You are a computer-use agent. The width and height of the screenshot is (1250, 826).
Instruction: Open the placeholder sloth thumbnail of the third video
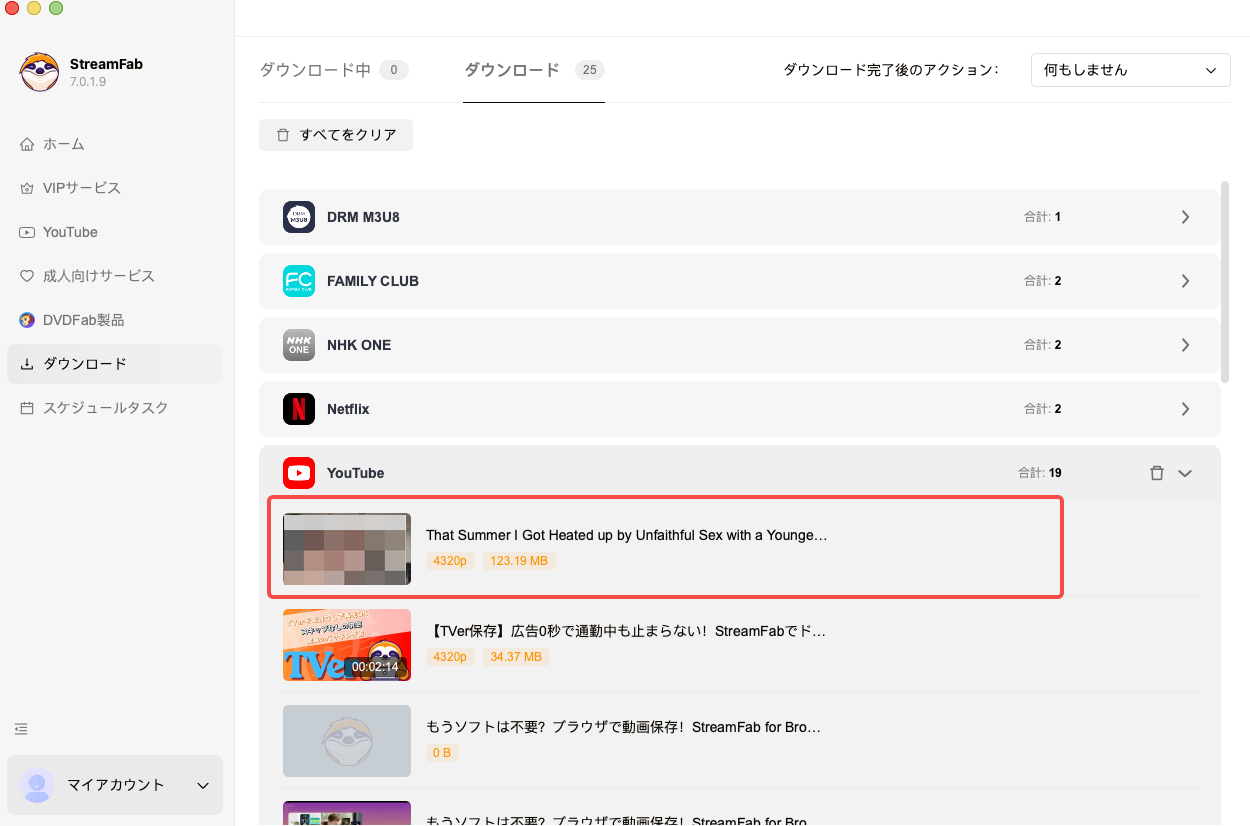347,741
